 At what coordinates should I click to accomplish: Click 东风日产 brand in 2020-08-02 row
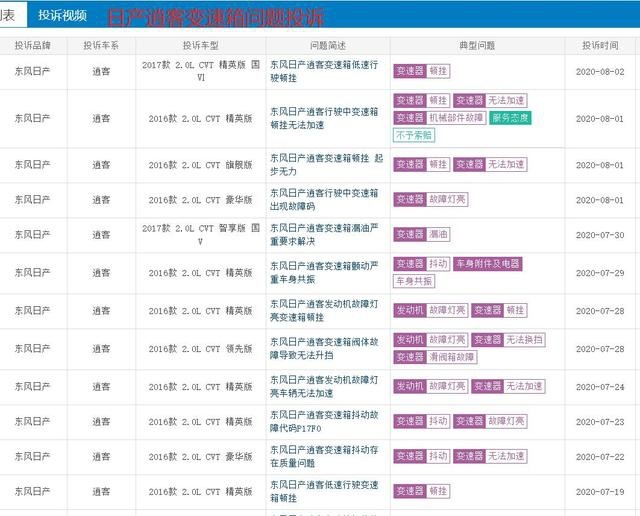33,71
